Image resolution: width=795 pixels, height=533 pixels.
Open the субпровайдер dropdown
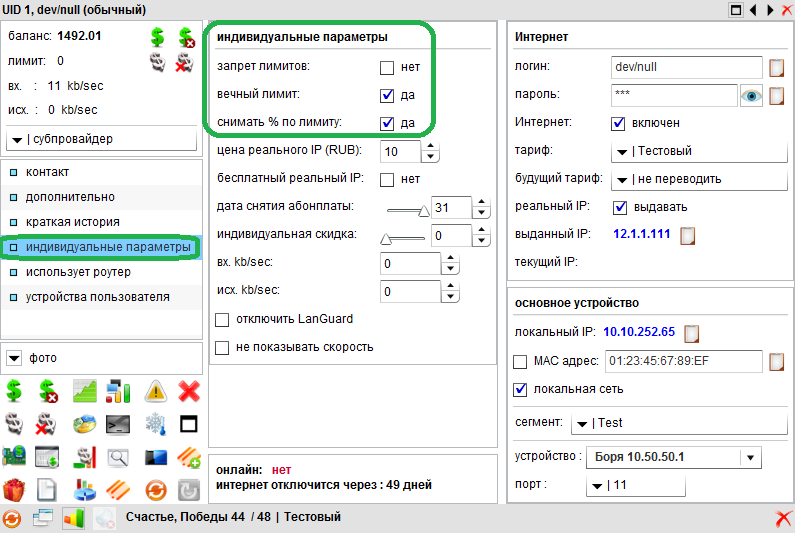click(99, 138)
